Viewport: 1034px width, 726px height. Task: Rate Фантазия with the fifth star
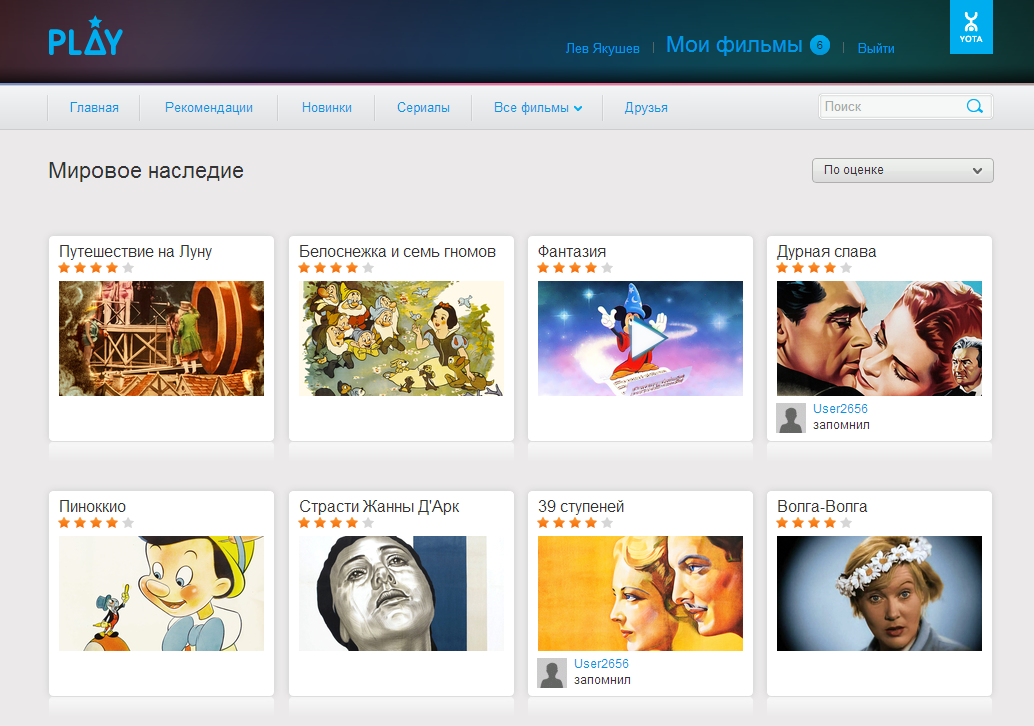tap(607, 268)
